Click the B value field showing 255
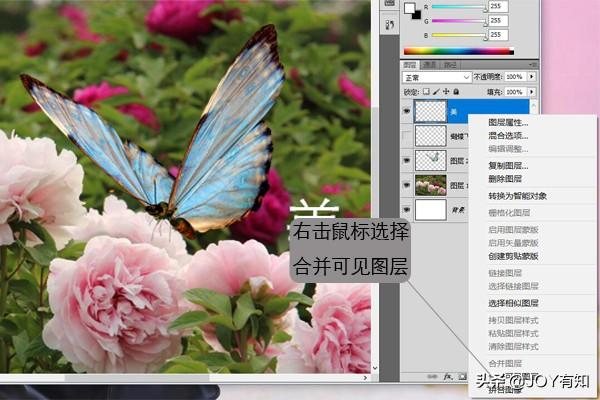Image resolution: width=600 pixels, height=400 pixels. pos(499,34)
